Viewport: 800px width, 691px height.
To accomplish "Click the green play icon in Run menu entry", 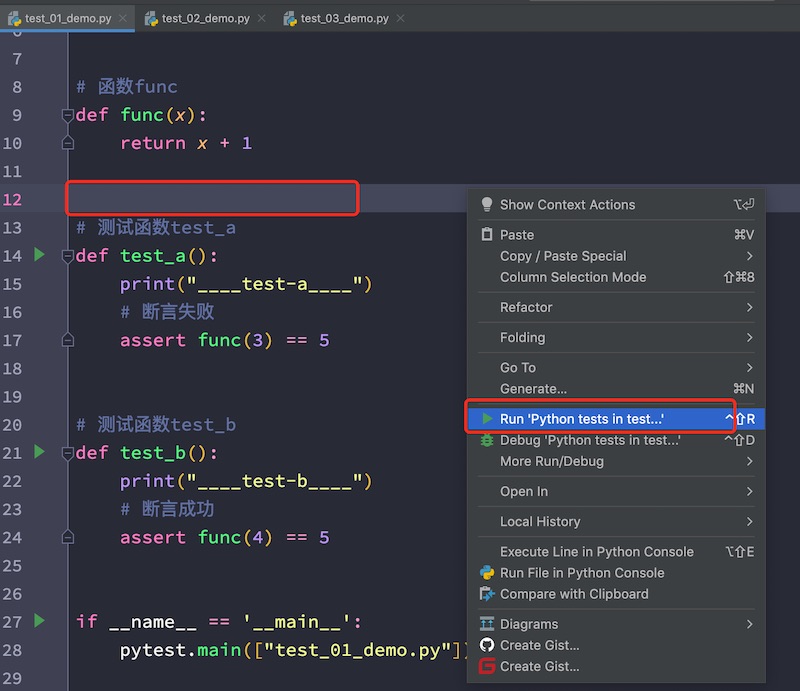I will coord(487,419).
